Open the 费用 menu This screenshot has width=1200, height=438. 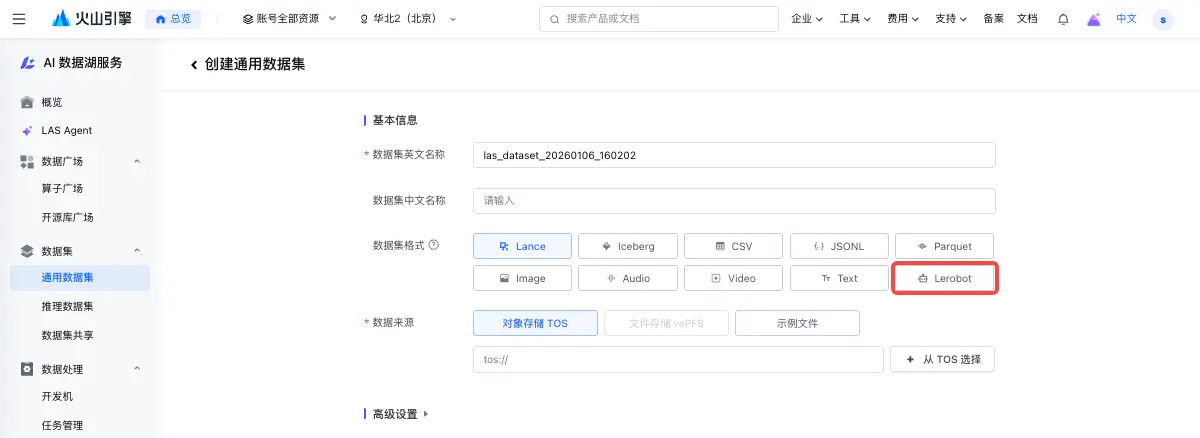902,19
